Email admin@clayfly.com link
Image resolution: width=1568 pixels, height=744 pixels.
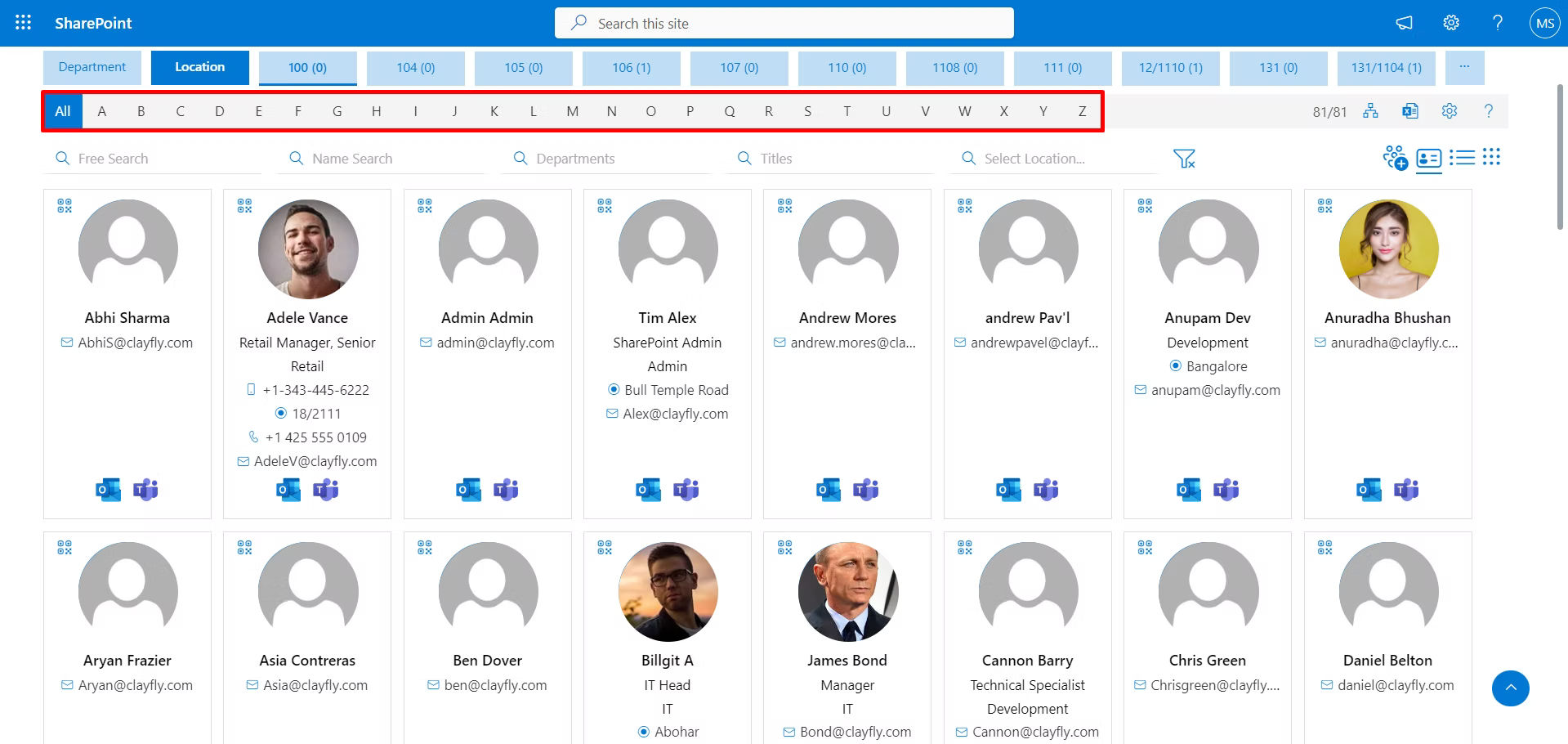click(x=495, y=343)
